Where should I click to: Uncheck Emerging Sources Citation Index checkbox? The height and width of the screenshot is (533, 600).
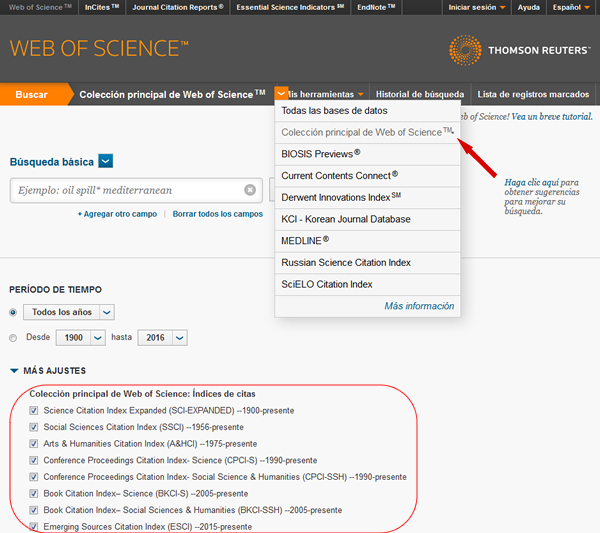(x=35, y=526)
